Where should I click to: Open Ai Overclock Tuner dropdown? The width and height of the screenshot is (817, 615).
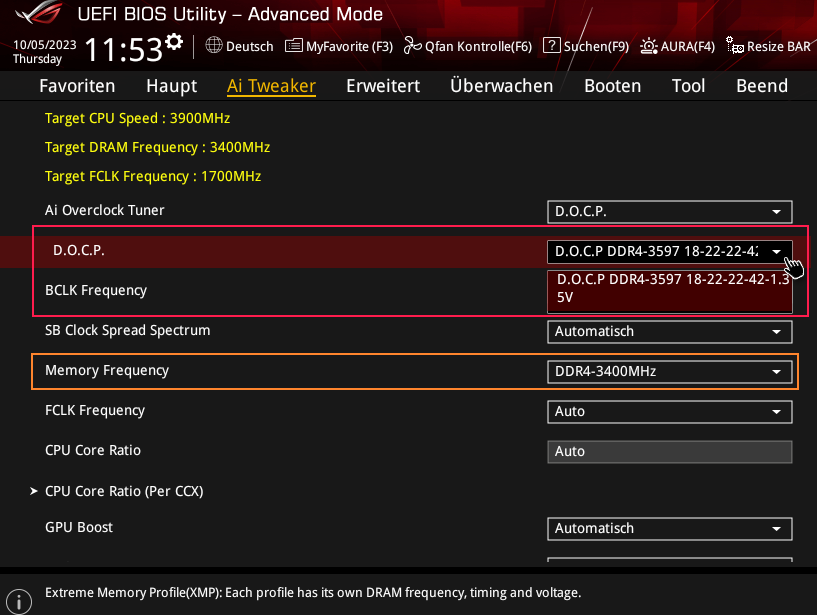[x=670, y=212]
